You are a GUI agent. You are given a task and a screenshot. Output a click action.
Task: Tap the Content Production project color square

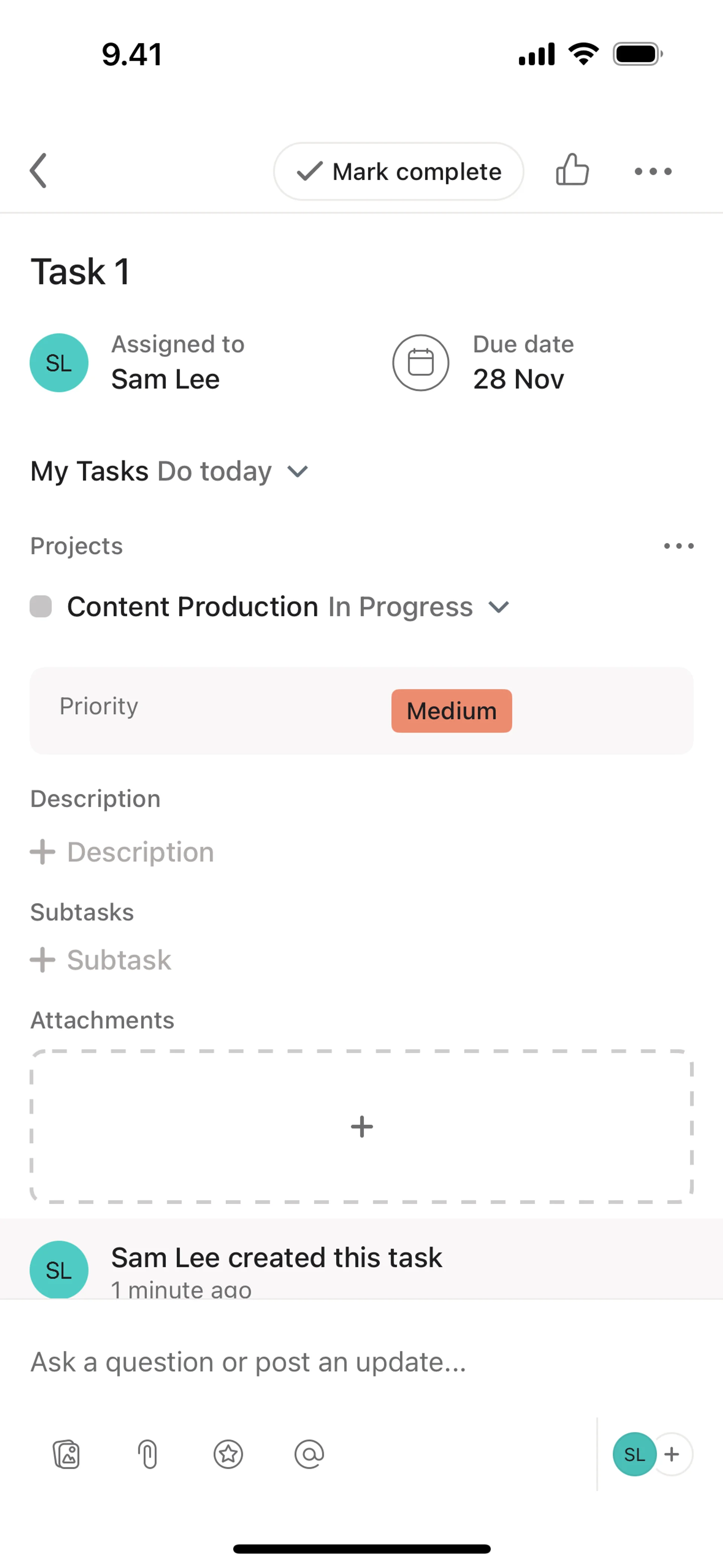tap(41, 607)
